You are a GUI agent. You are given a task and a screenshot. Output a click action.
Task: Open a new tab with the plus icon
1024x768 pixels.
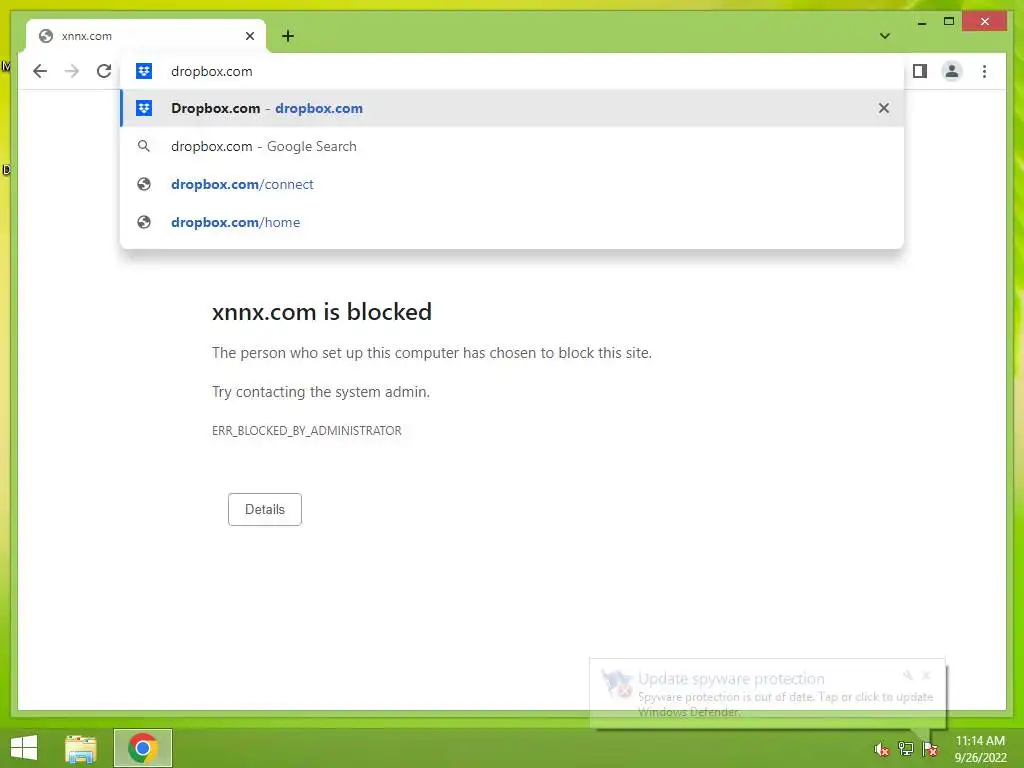point(288,36)
